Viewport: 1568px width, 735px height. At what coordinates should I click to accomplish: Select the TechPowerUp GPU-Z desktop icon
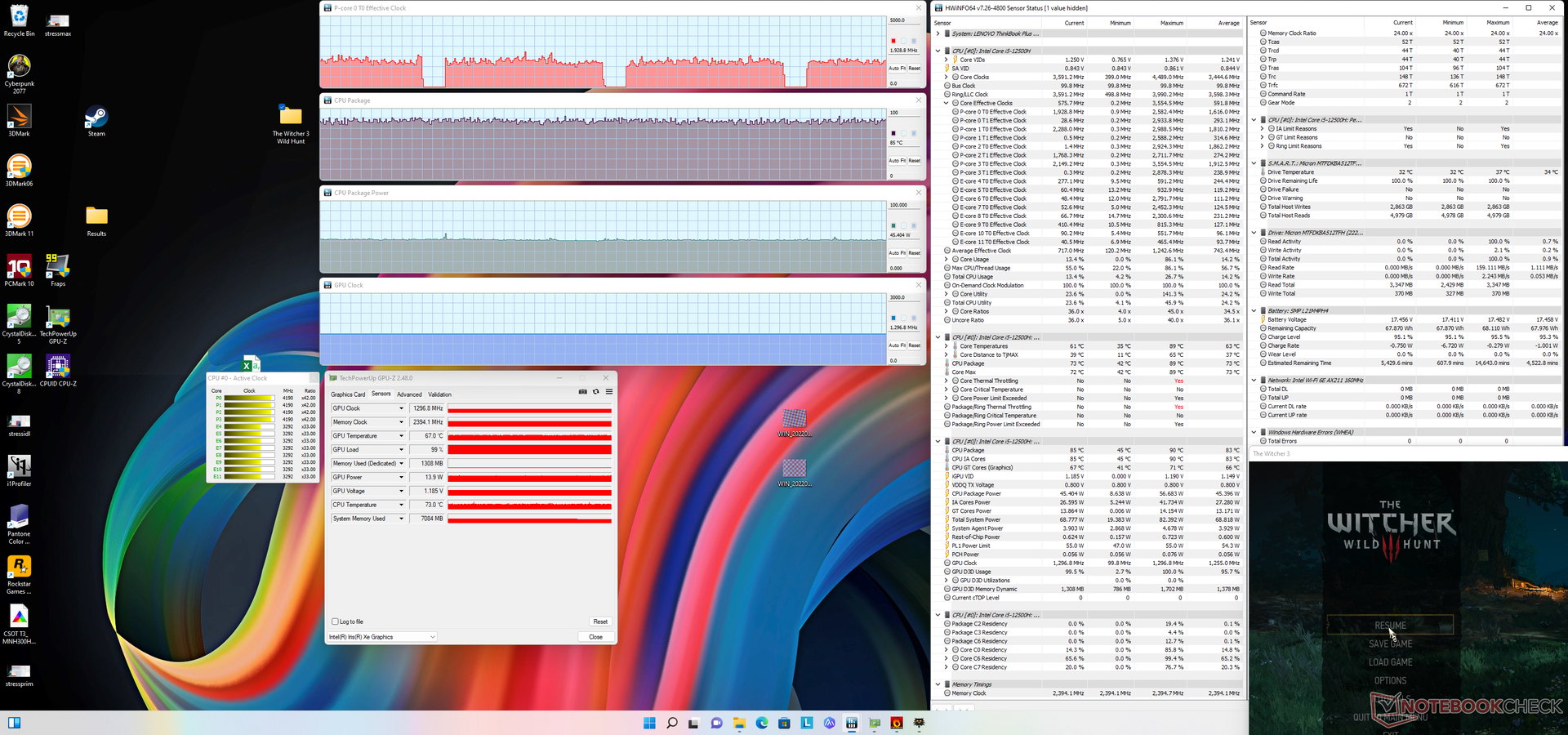(x=58, y=325)
